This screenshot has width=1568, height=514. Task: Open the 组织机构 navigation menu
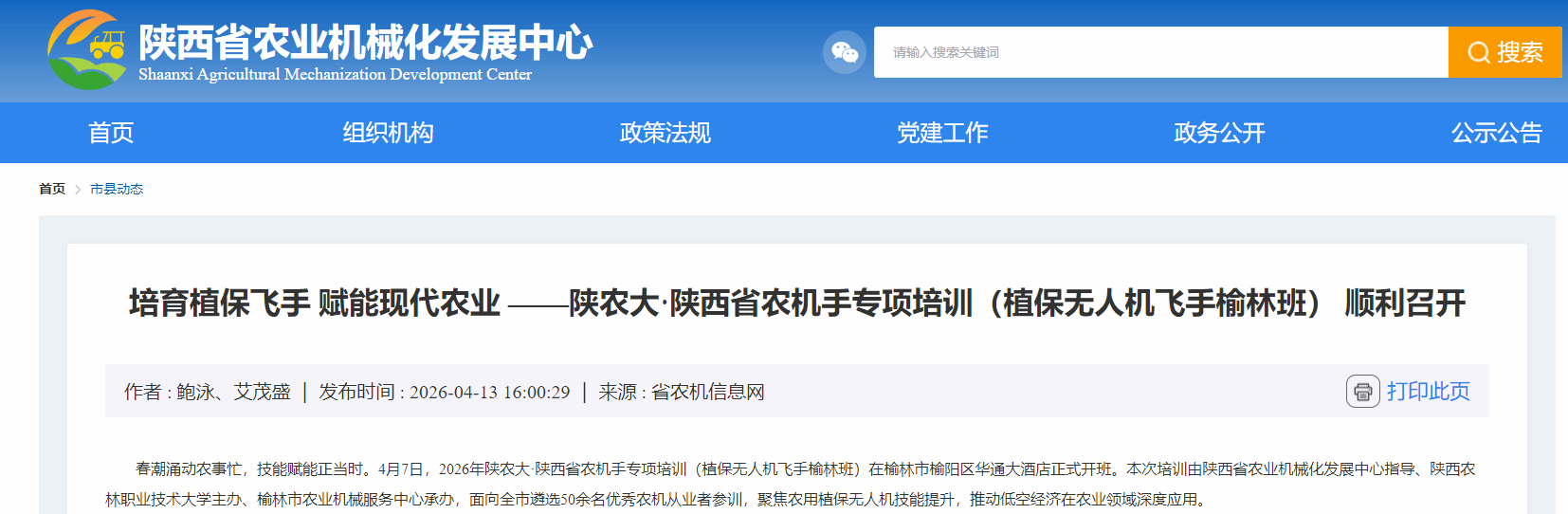coord(388,133)
